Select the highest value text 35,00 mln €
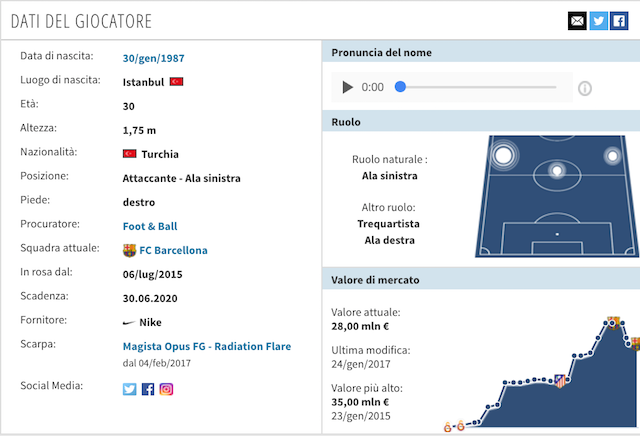This screenshot has width=640, height=436. point(360,402)
